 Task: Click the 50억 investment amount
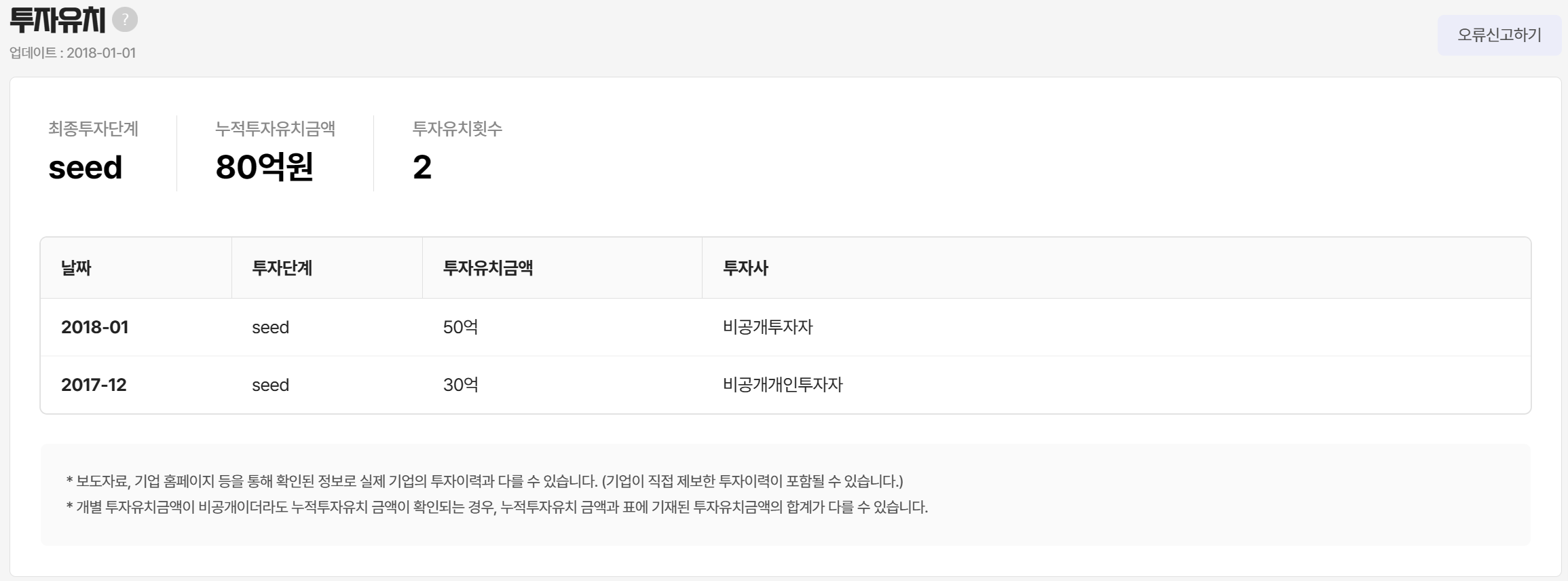point(460,327)
